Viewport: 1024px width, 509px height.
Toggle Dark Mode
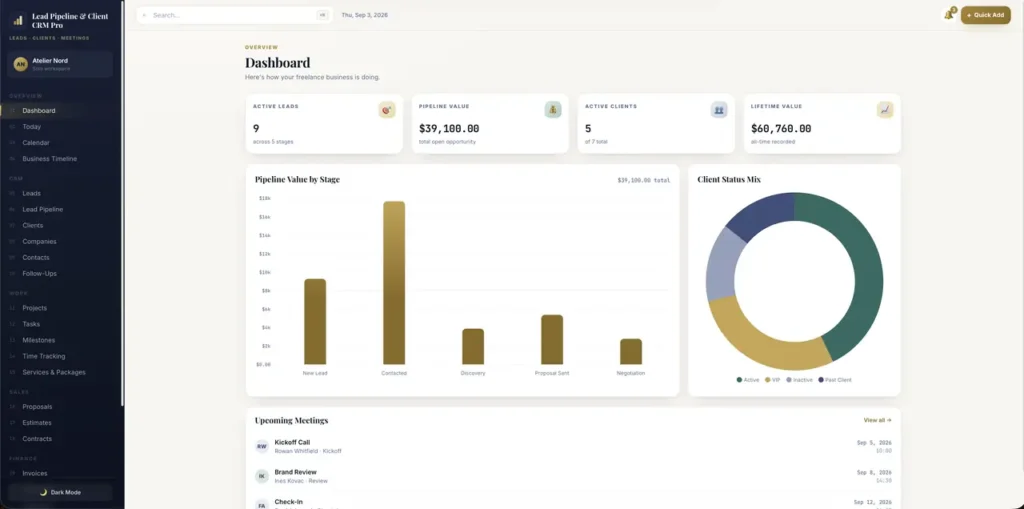[60, 492]
